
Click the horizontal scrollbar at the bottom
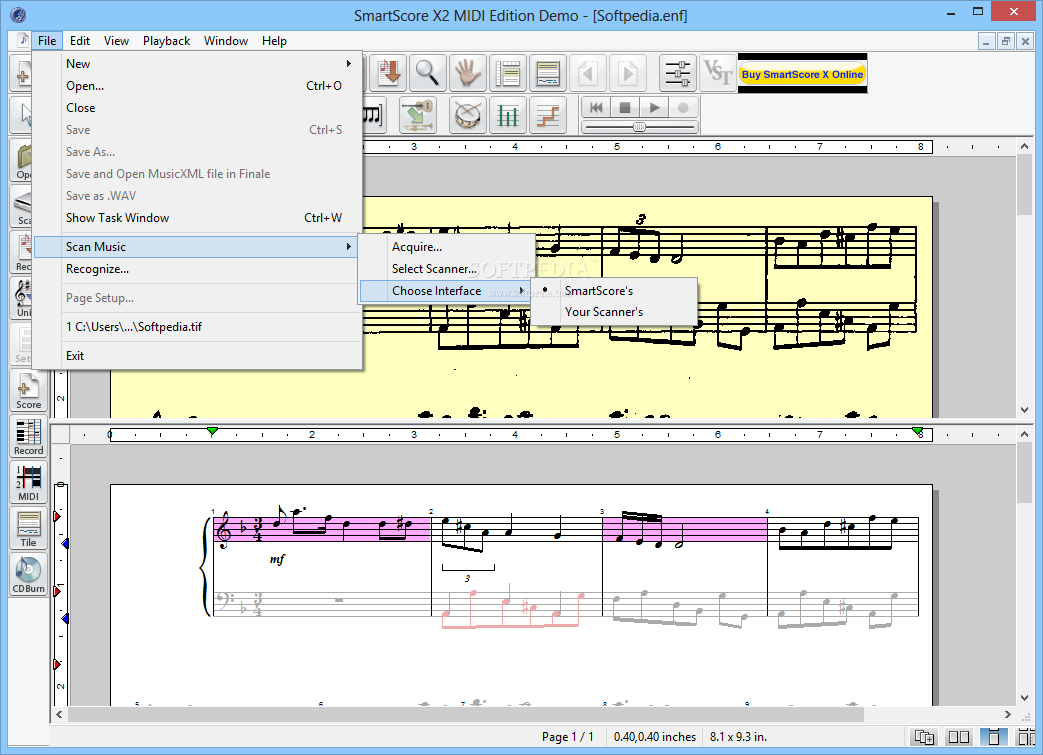coord(466,714)
